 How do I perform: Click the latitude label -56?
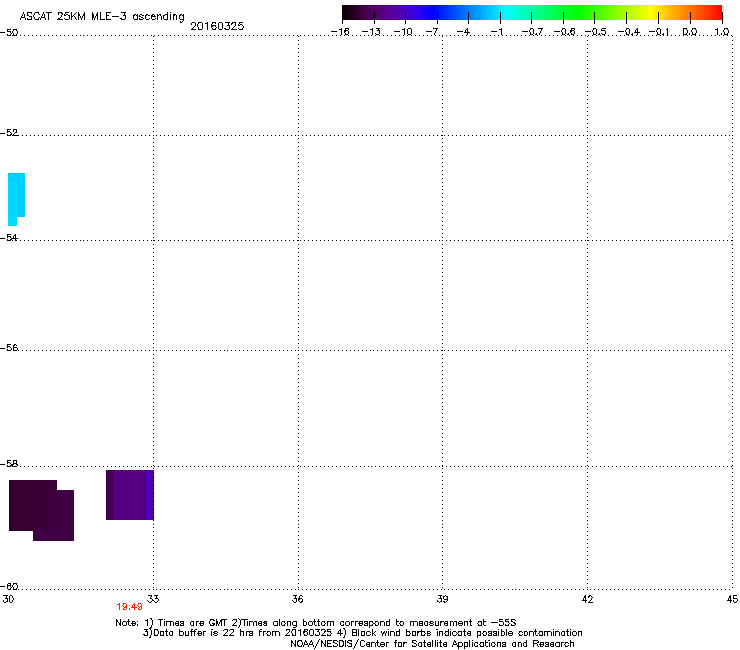(9, 347)
